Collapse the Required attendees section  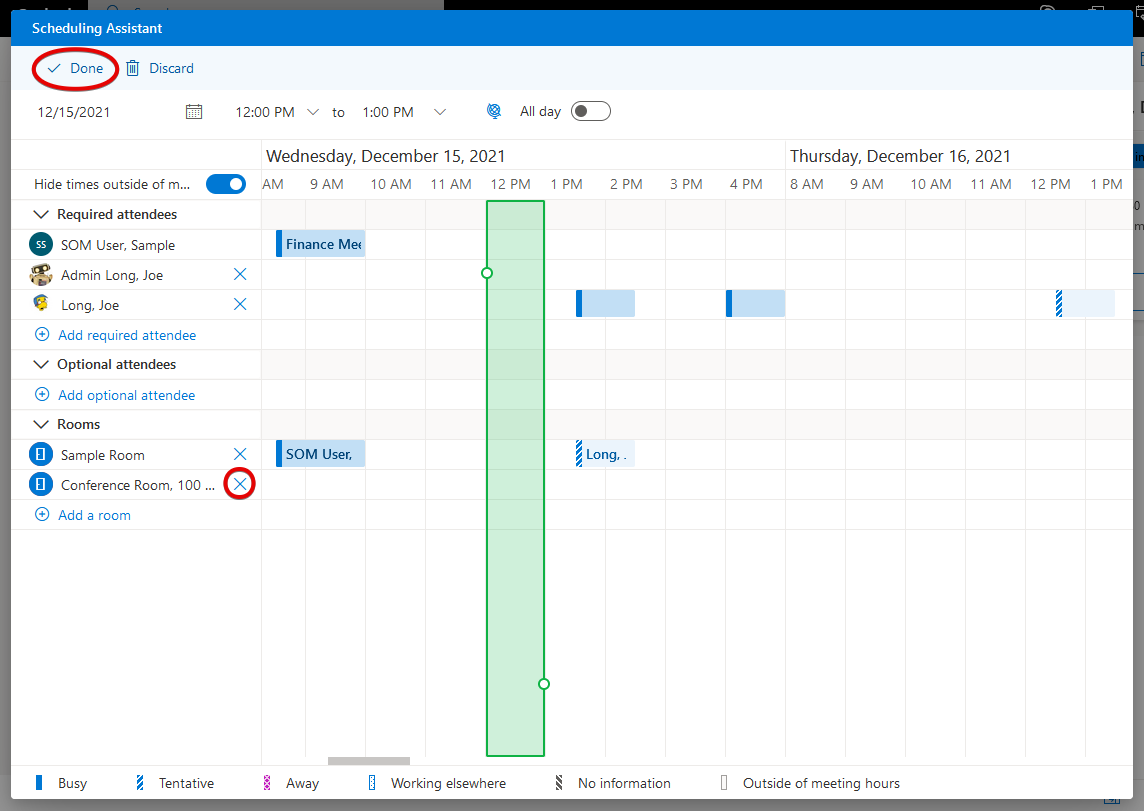(x=42, y=214)
